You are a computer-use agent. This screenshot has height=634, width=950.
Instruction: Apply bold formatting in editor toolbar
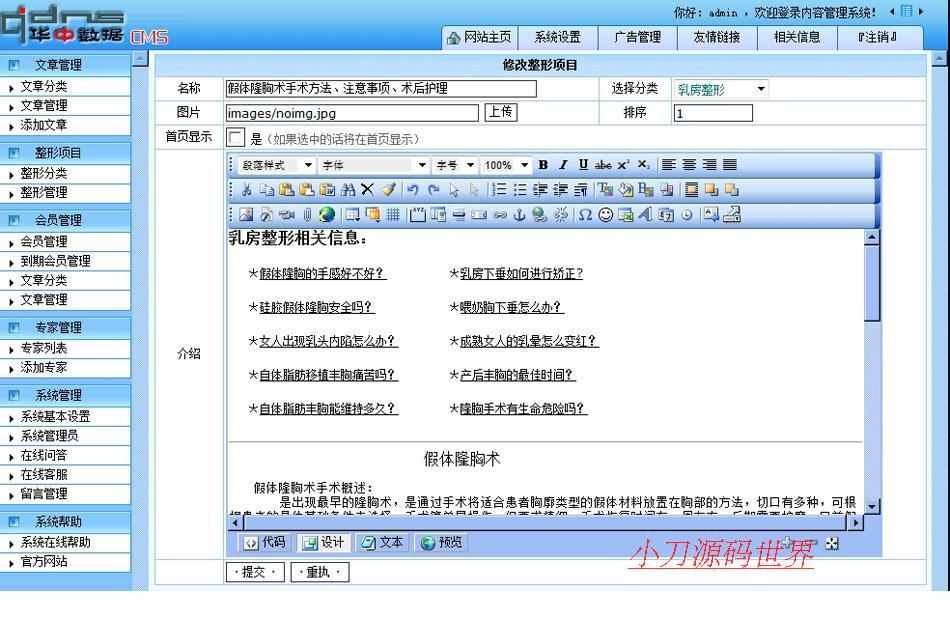[x=543, y=165]
